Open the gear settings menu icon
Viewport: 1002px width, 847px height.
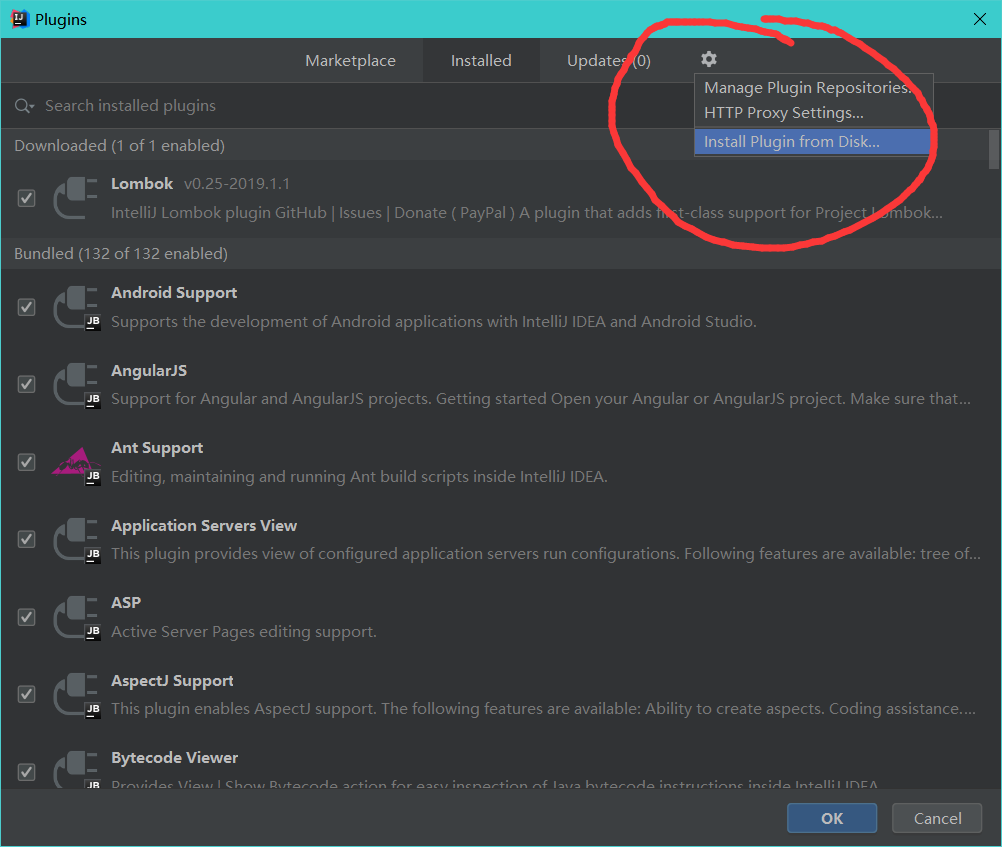point(709,59)
